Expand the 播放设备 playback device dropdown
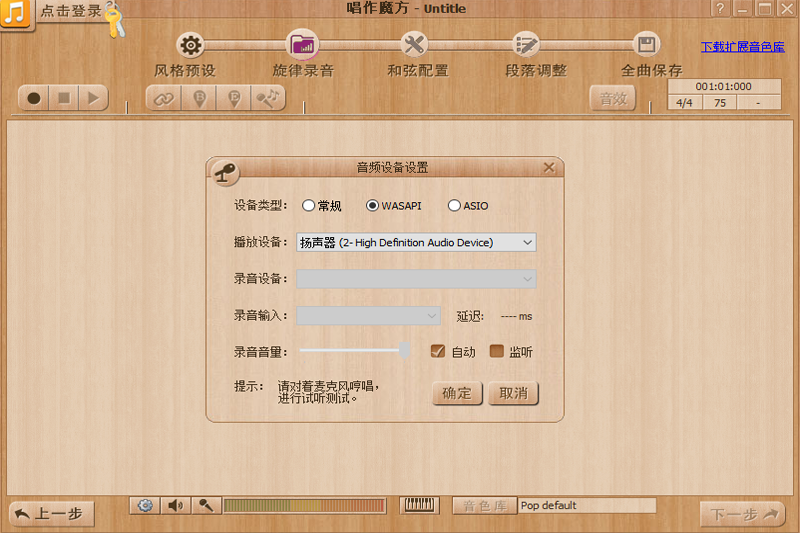Image resolution: width=800 pixels, height=533 pixels. (416, 243)
